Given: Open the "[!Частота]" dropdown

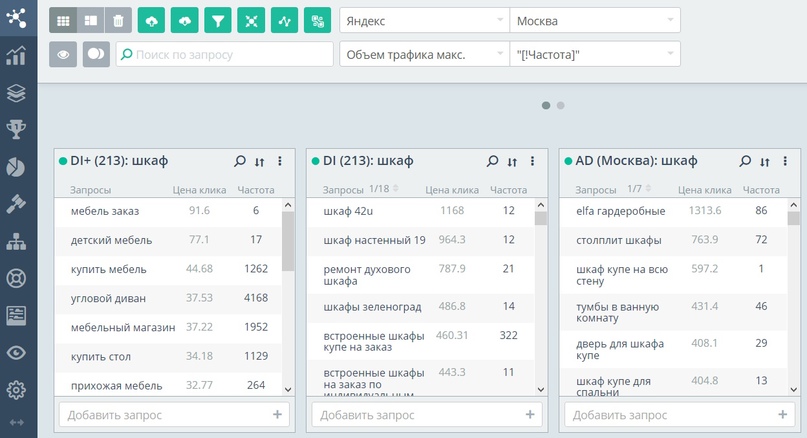Looking at the screenshot, I should (x=595, y=54).
